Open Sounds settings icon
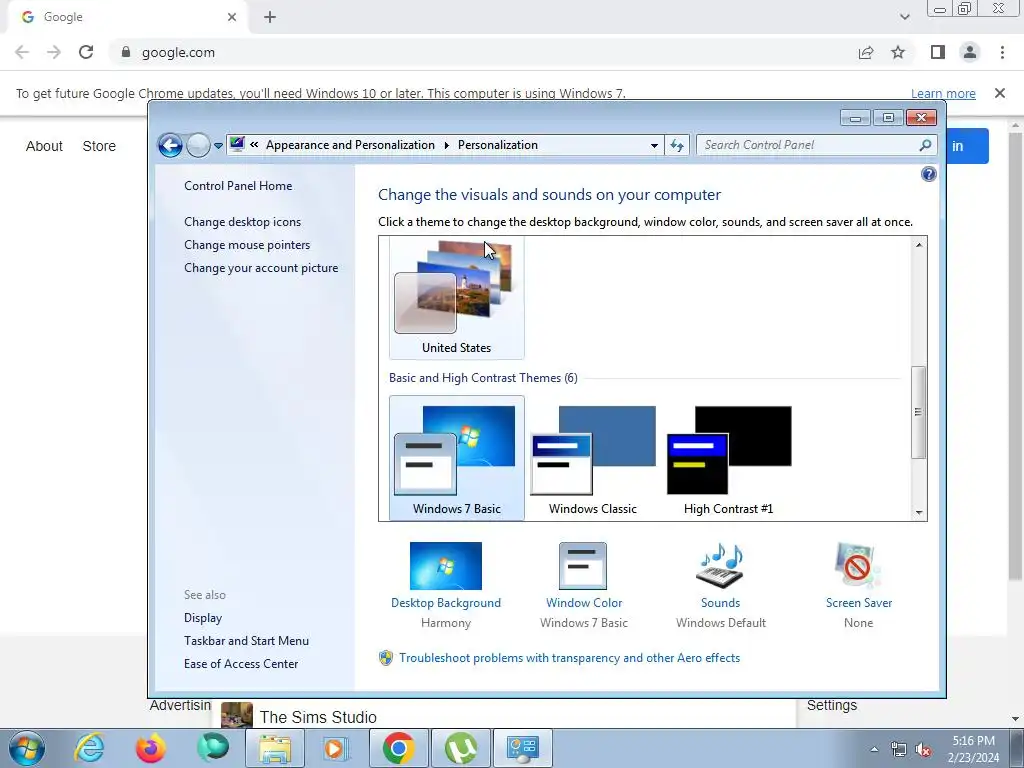The height and width of the screenshot is (768, 1024). click(x=720, y=566)
